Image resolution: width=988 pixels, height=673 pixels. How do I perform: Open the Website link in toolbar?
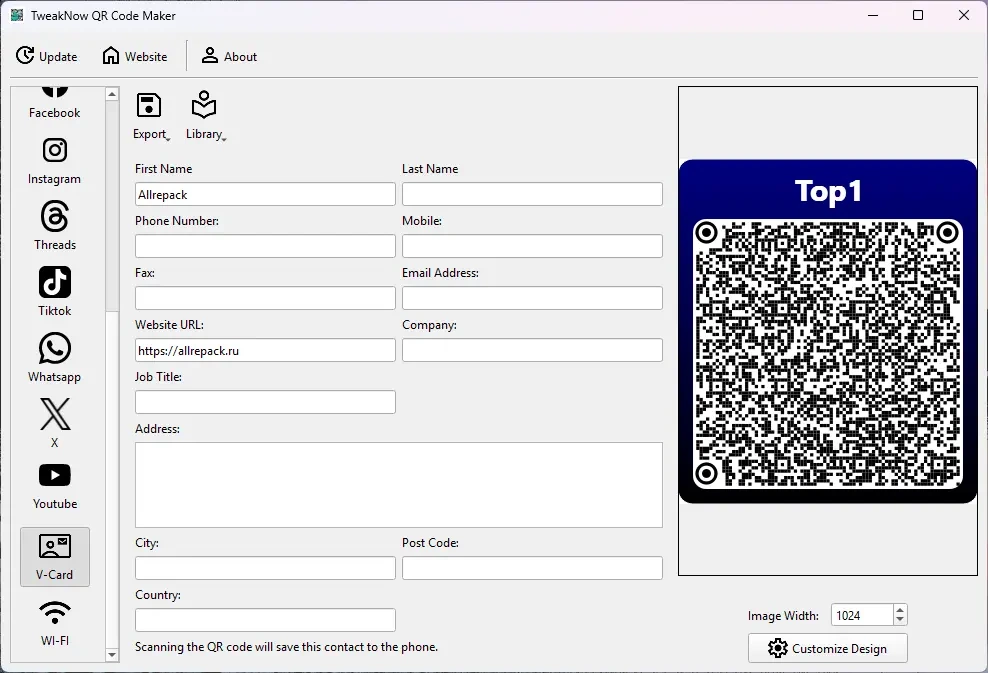(x=135, y=56)
